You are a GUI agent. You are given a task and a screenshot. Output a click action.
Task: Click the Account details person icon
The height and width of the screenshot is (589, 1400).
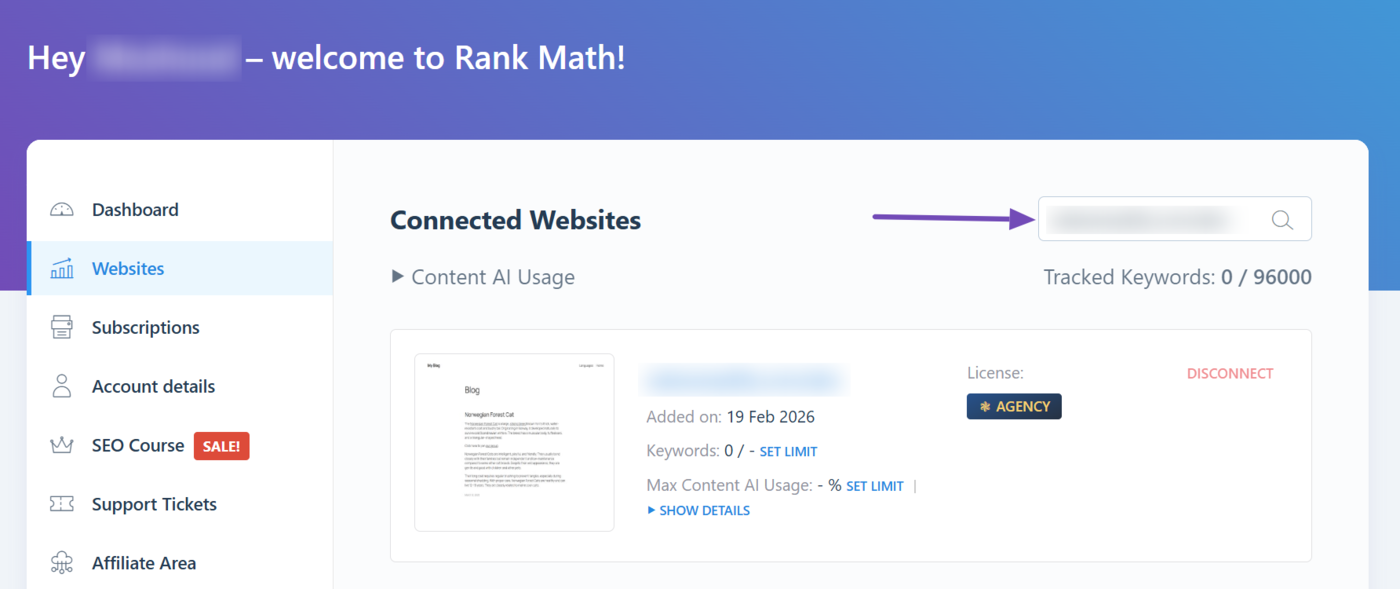62,386
